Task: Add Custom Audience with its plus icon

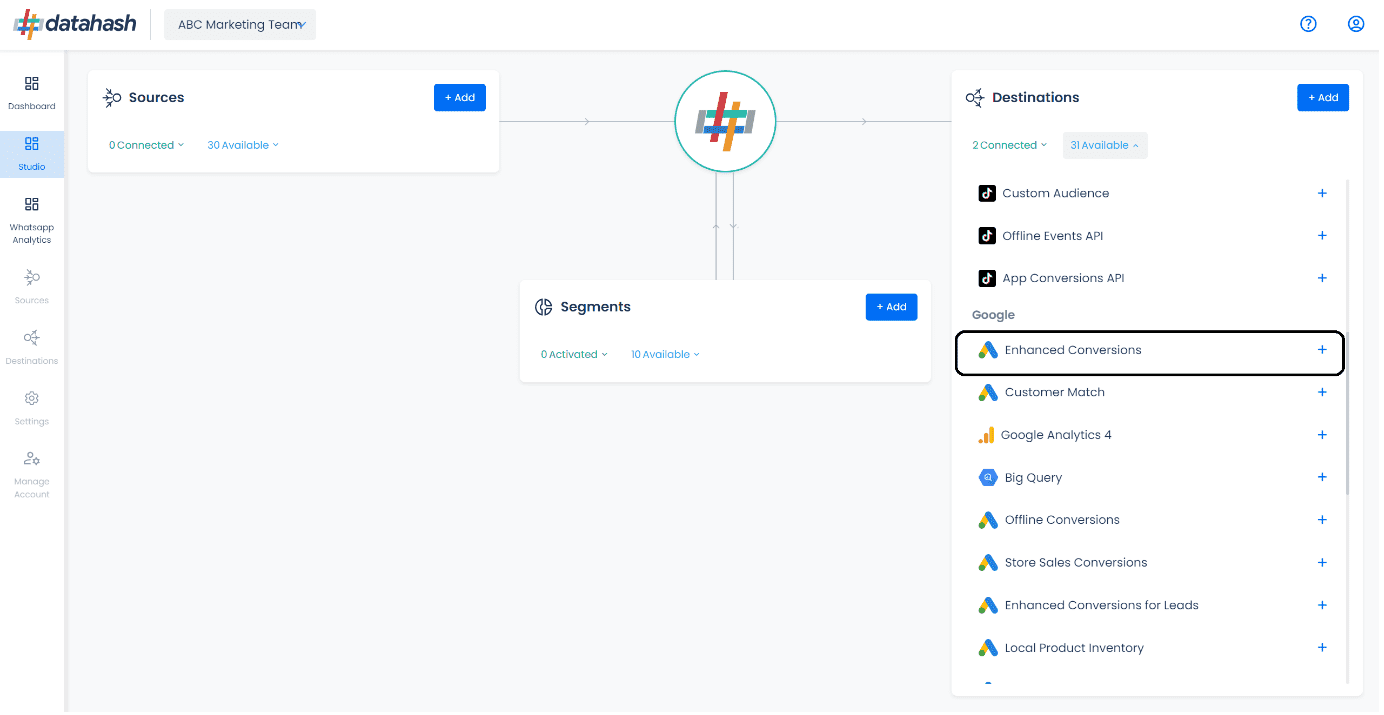Action: 1322,193
